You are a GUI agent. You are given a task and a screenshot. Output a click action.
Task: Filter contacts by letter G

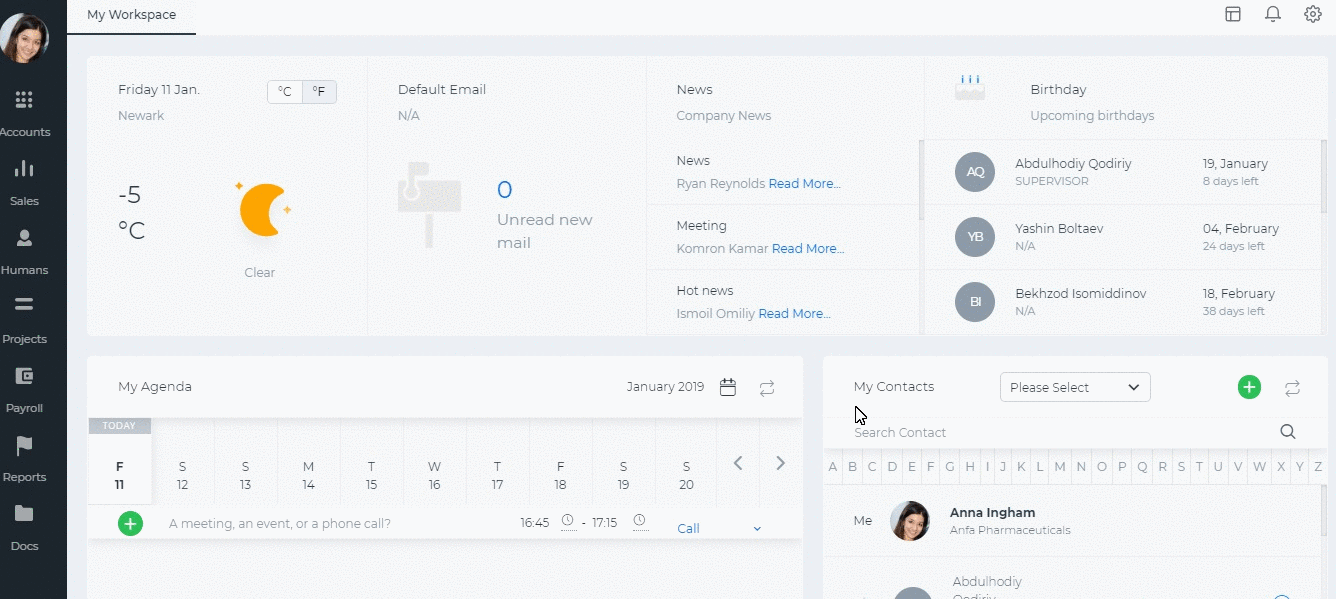[x=949, y=467]
